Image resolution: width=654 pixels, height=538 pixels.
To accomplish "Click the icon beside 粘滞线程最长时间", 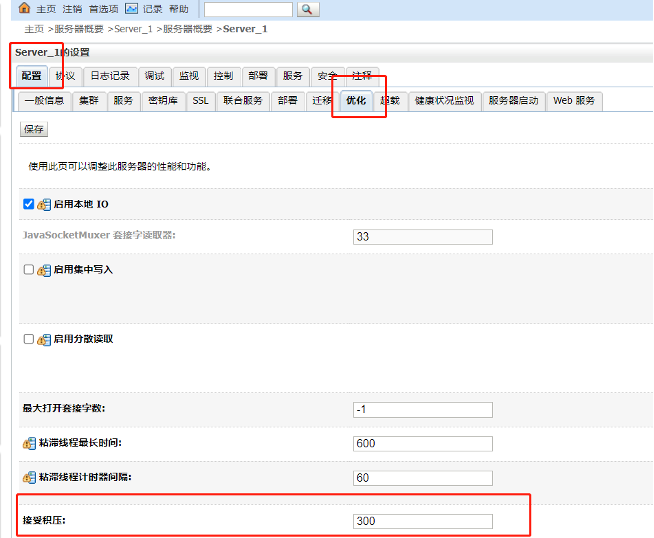I will 29,443.
